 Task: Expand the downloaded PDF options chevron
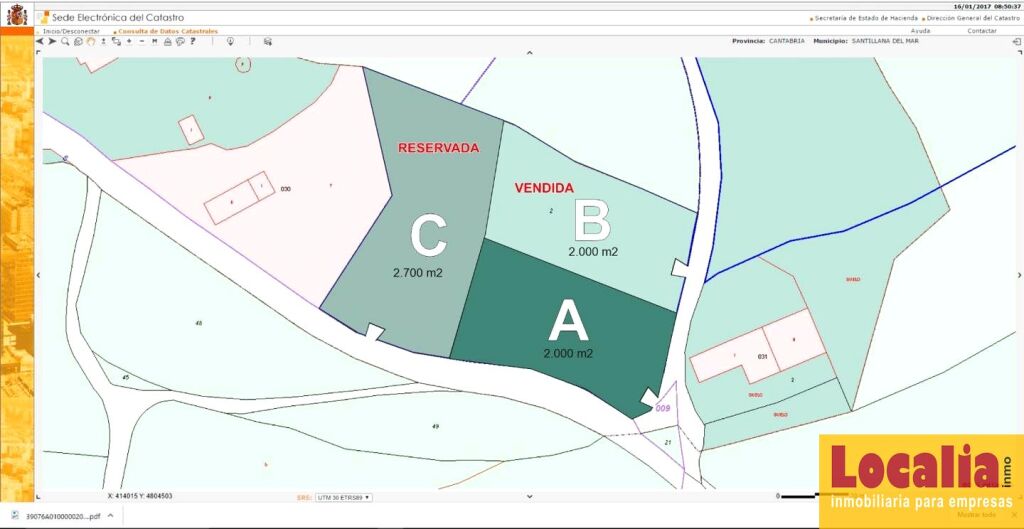[x=109, y=515]
